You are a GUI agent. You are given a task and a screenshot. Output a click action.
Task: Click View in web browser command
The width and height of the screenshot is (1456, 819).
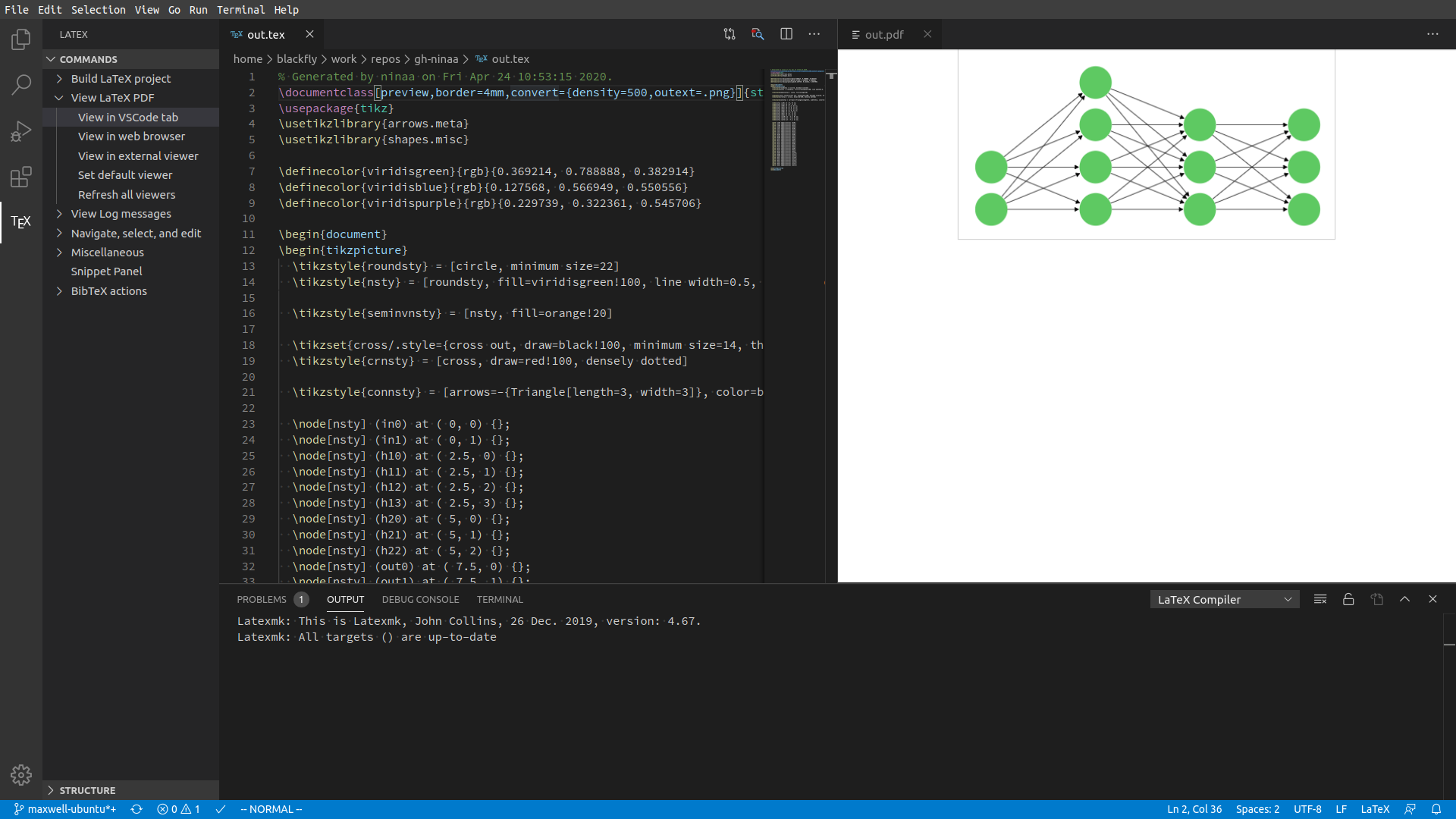pos(131,136)
